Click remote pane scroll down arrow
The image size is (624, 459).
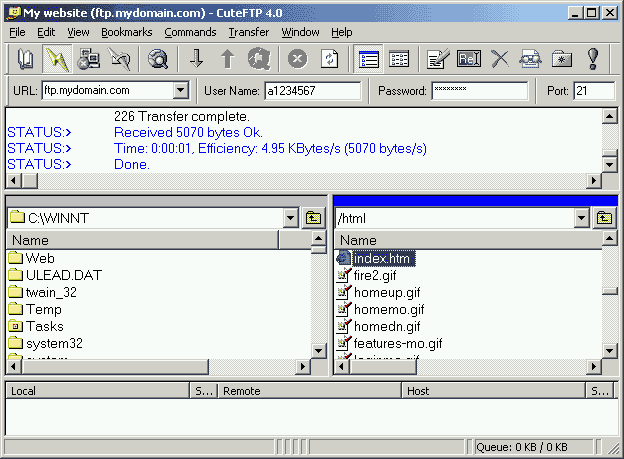610,350
